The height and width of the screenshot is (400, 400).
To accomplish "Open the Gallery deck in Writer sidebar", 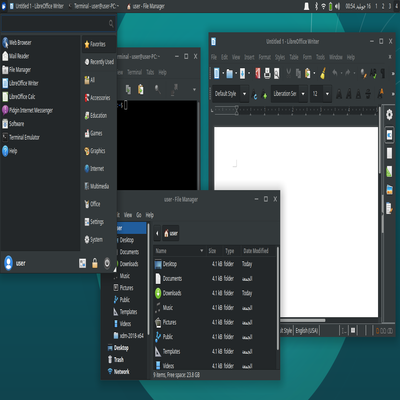I will point(389,189).
